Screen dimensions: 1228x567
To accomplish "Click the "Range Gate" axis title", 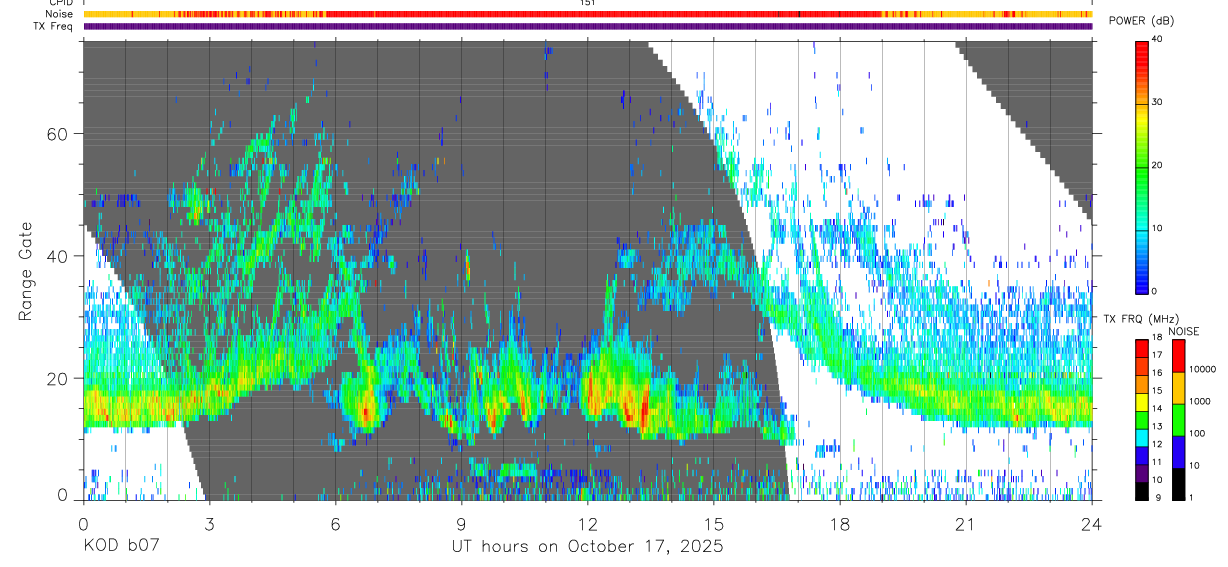I will click(x=27, y=271).
